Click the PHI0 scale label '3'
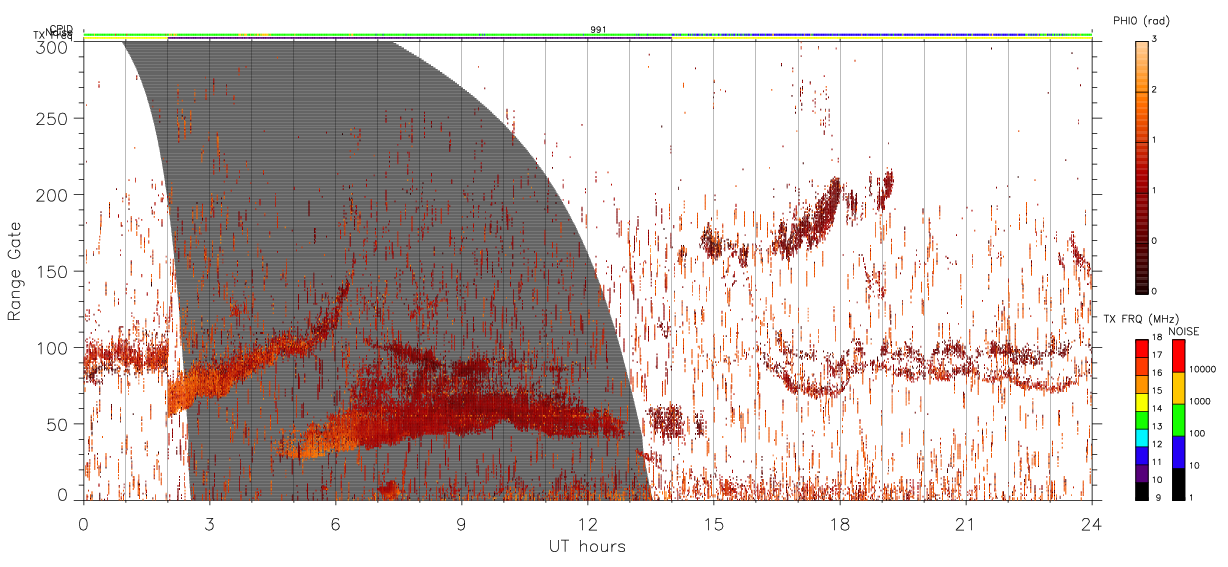 tap(1154, 40)
